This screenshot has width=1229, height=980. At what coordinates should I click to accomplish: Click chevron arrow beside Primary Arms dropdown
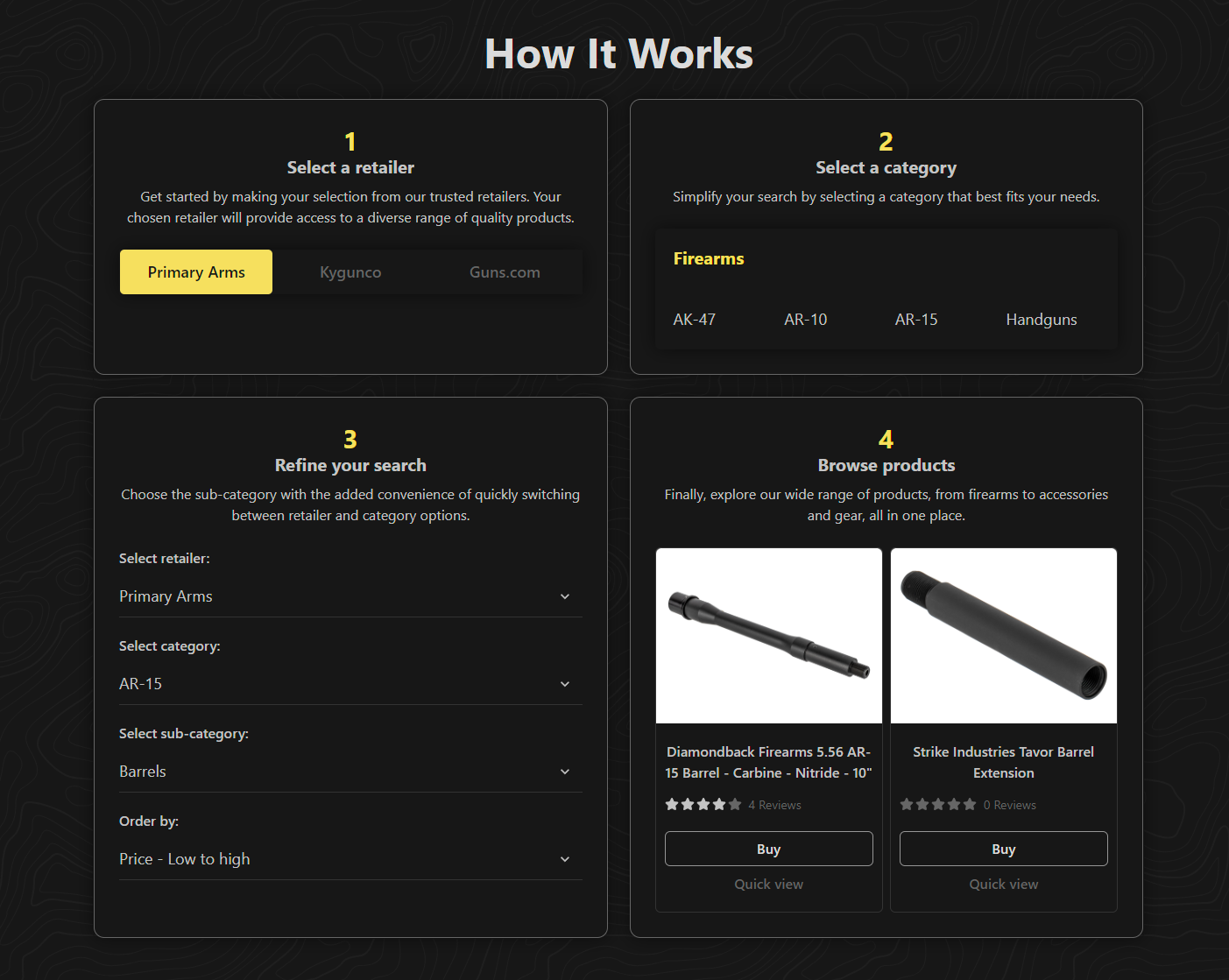[565, 596]
